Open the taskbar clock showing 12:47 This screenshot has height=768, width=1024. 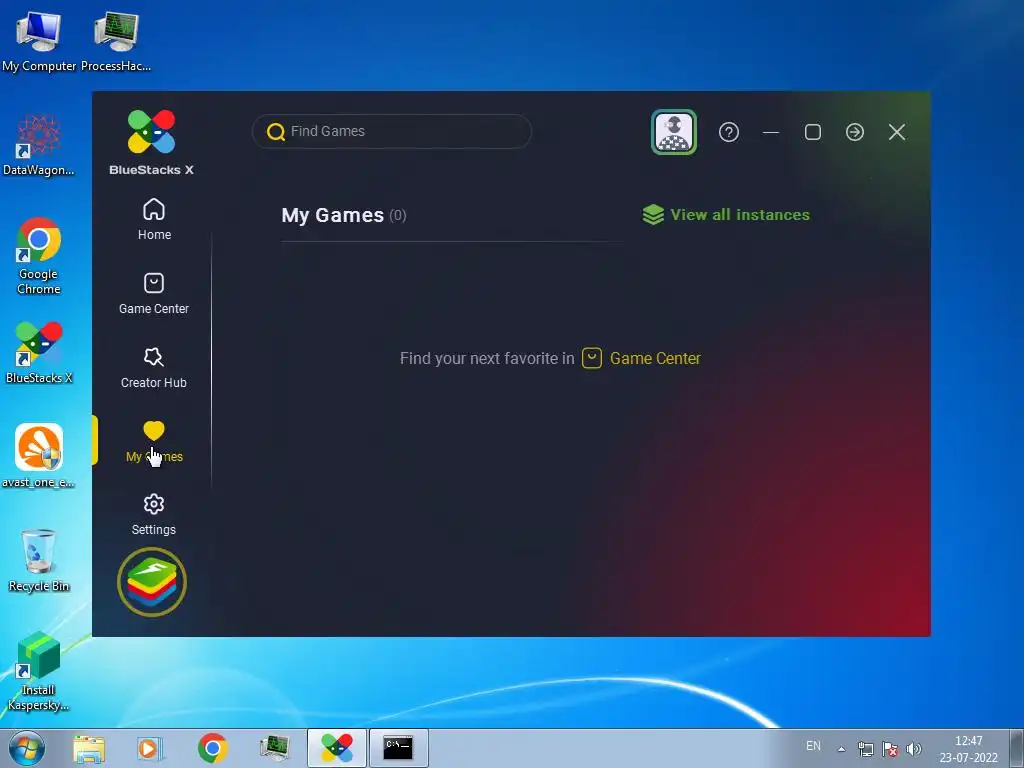[968, 749]
